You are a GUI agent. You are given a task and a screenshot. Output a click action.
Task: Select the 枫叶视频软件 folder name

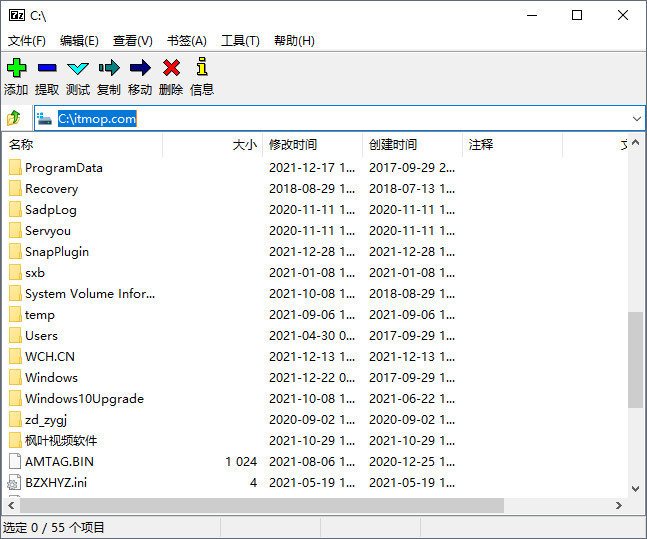(x=61, y=441)
